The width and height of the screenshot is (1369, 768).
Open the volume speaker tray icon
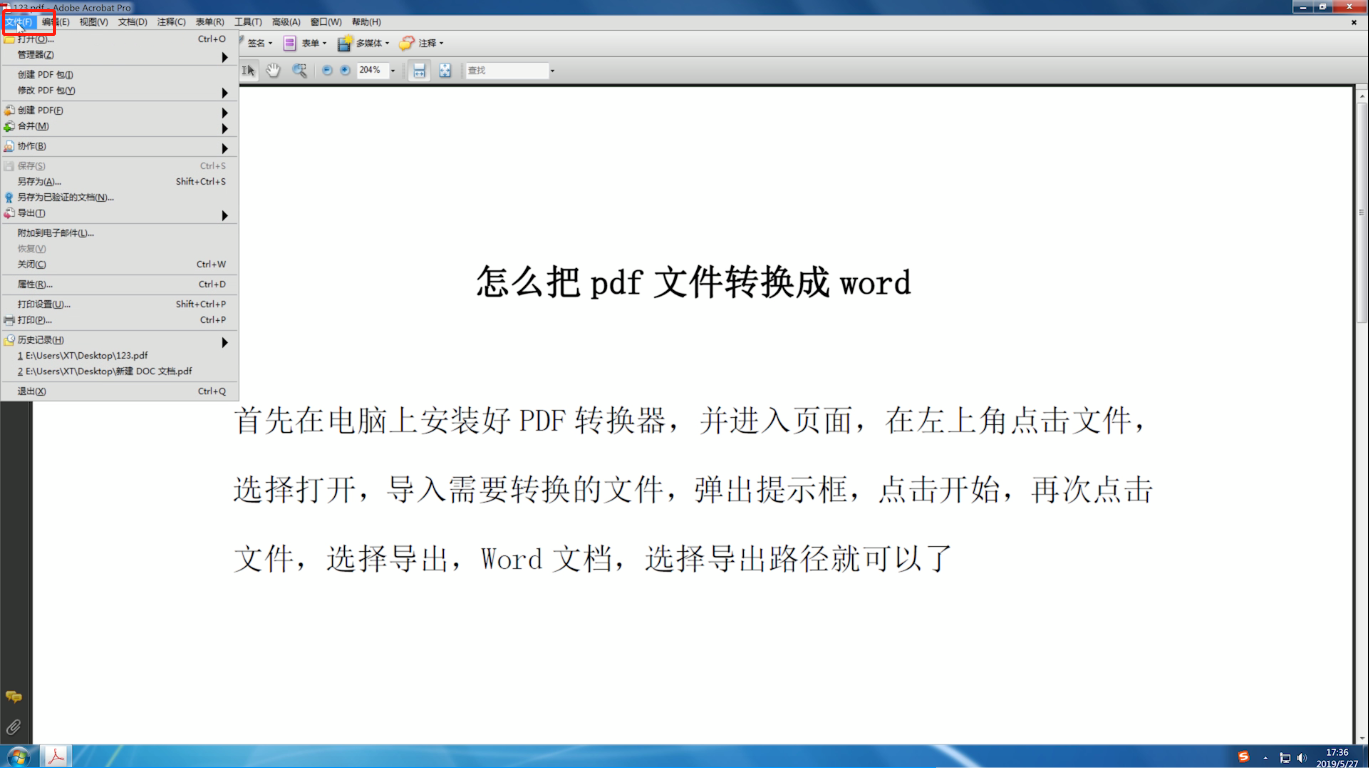tap(1302, 758)
